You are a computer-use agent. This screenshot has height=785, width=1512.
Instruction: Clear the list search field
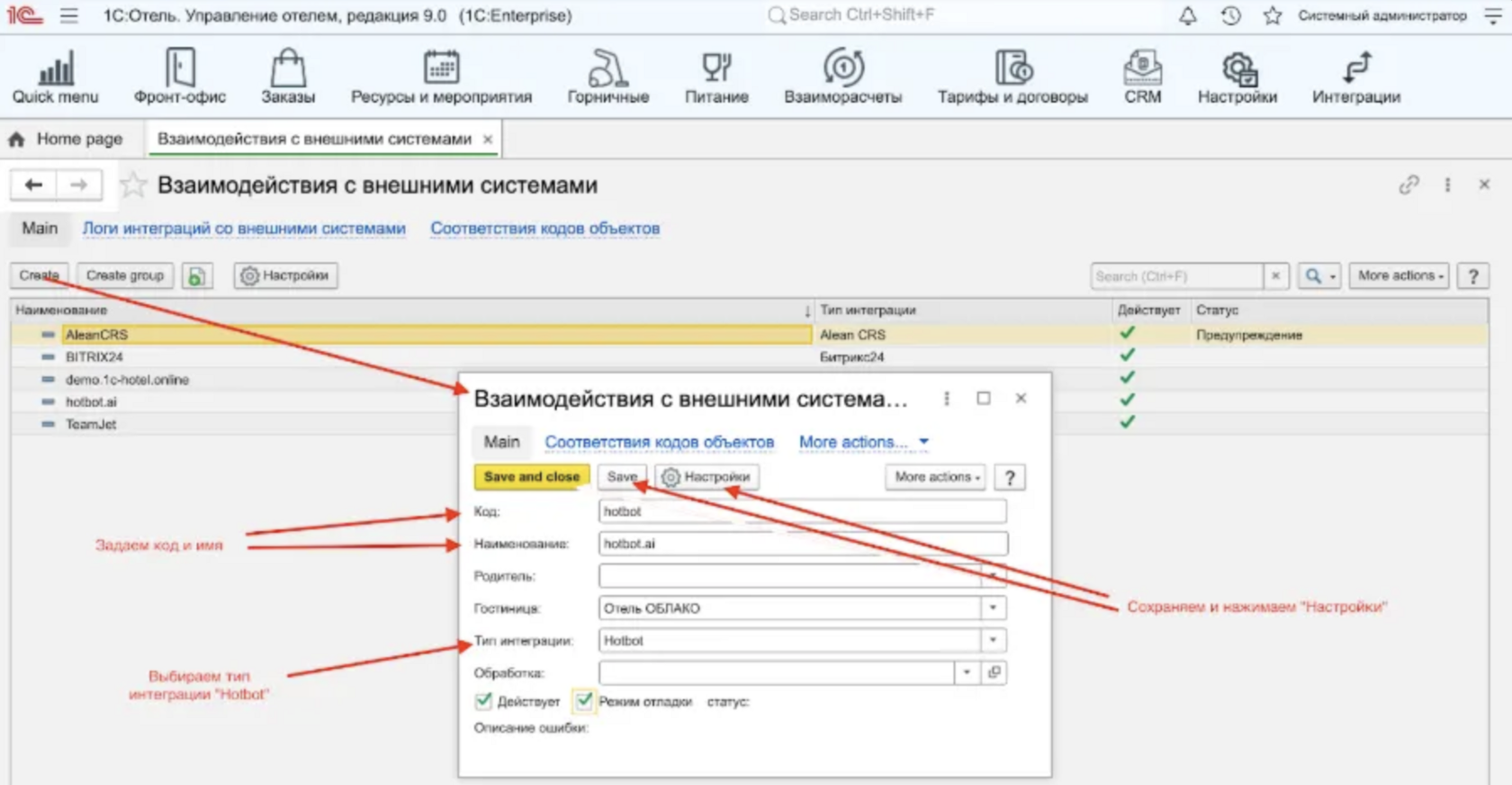[x=1275, y=276]
